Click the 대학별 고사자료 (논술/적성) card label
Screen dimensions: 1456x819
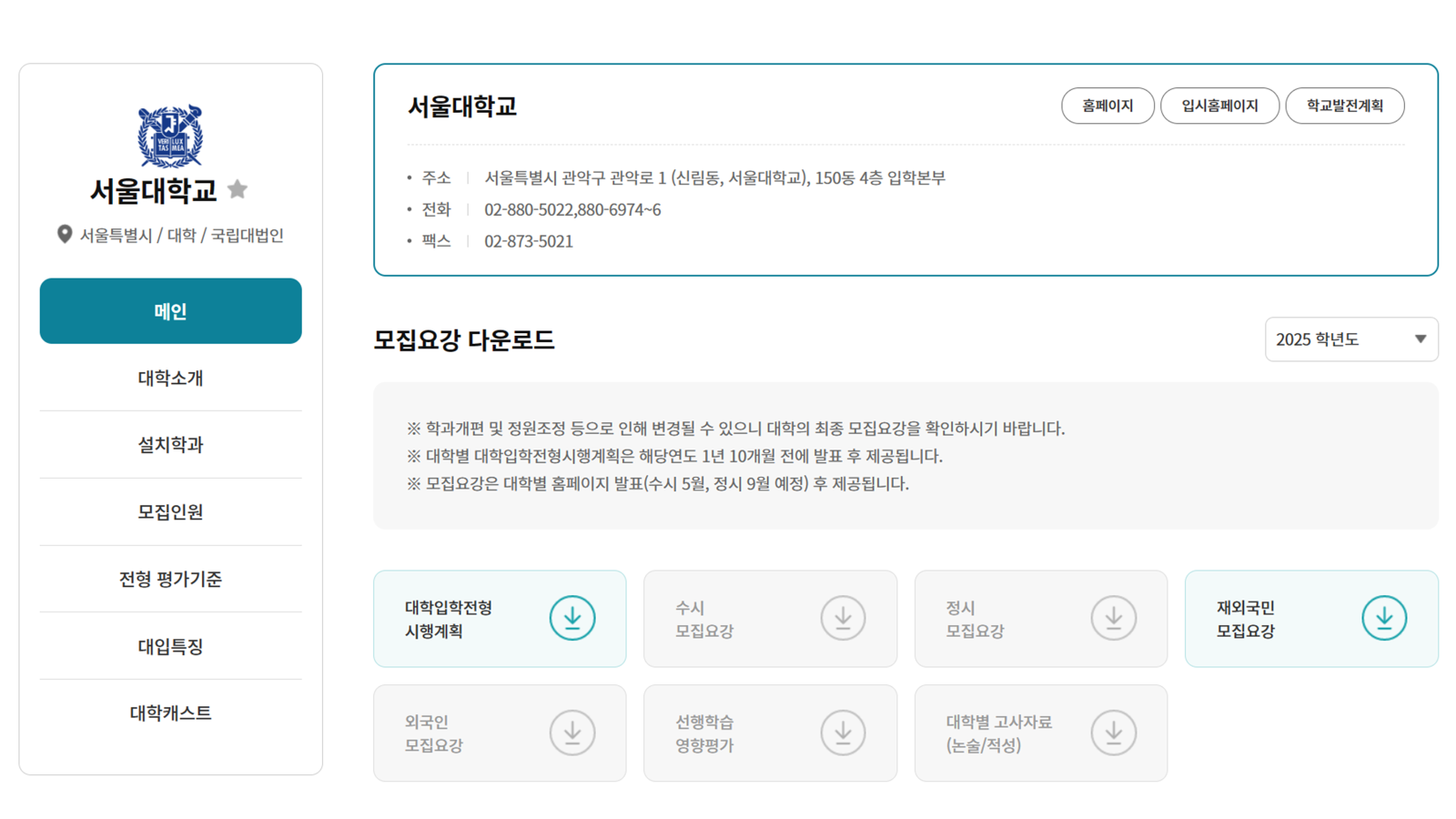pyautogui.click(x=998, y=733)
